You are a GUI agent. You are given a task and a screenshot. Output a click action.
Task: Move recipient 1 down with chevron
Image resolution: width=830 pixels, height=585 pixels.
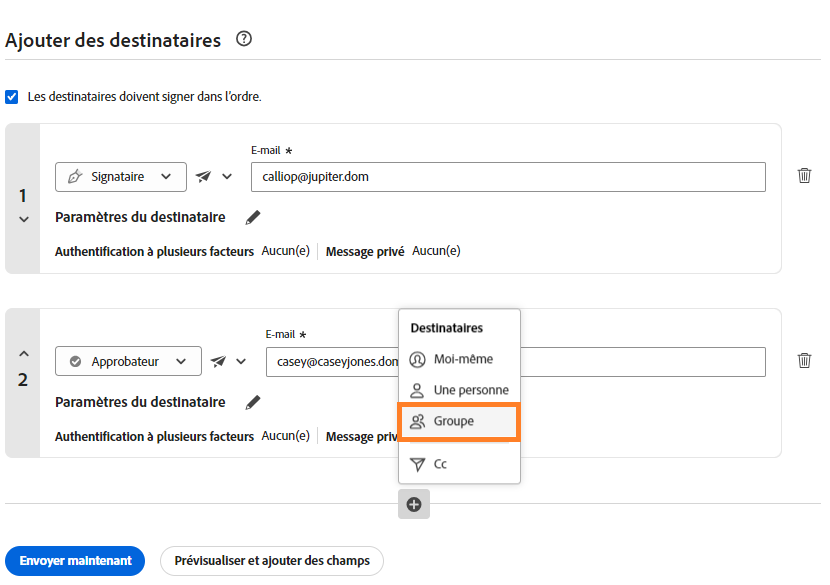coord(24,219)
